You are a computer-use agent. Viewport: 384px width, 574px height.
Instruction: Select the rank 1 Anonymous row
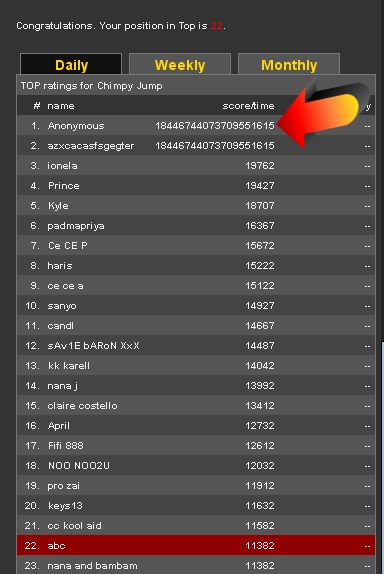196,126
